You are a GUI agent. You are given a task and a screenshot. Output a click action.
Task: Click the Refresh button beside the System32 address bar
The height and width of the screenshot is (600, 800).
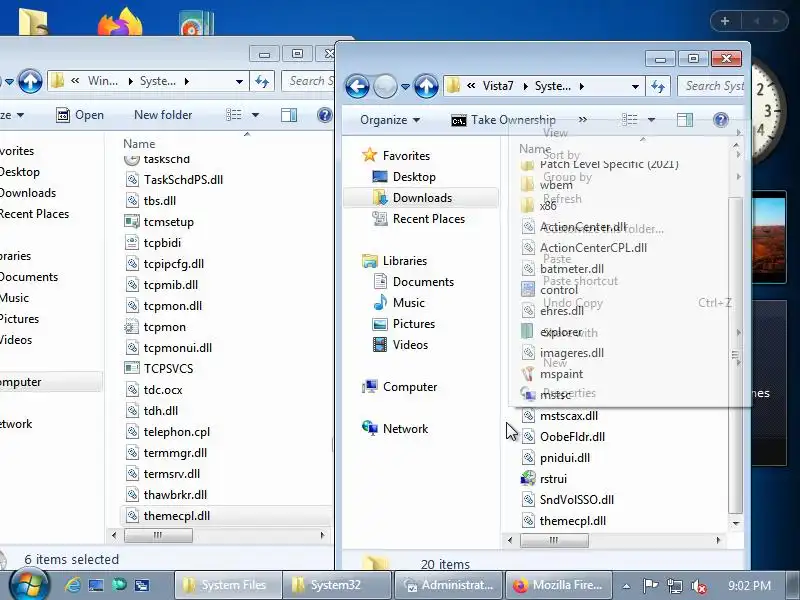pos(262,81)
